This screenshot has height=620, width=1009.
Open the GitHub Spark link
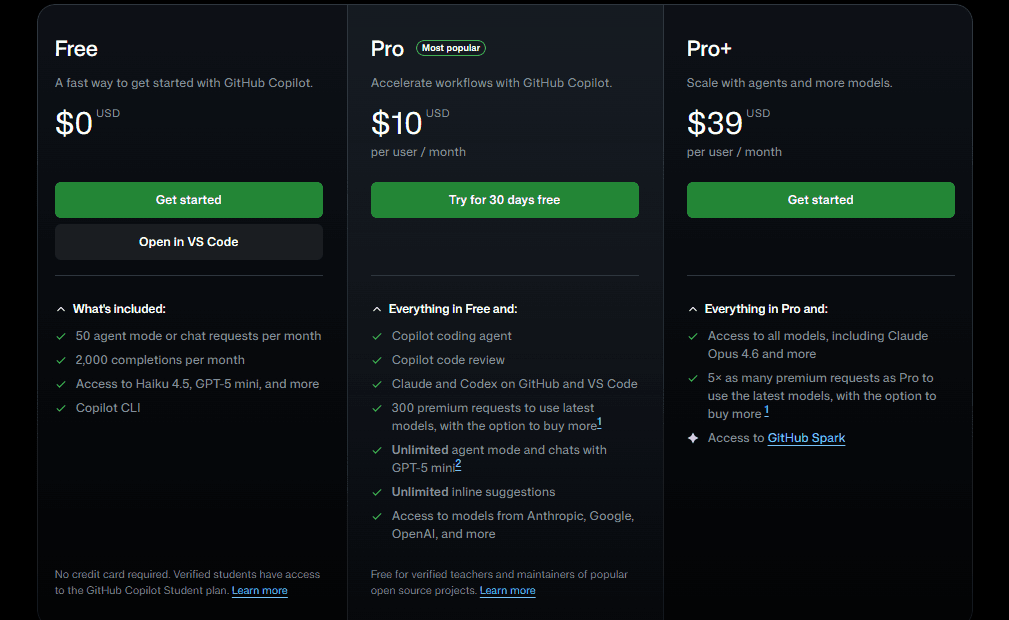click(x=806, y=438)
